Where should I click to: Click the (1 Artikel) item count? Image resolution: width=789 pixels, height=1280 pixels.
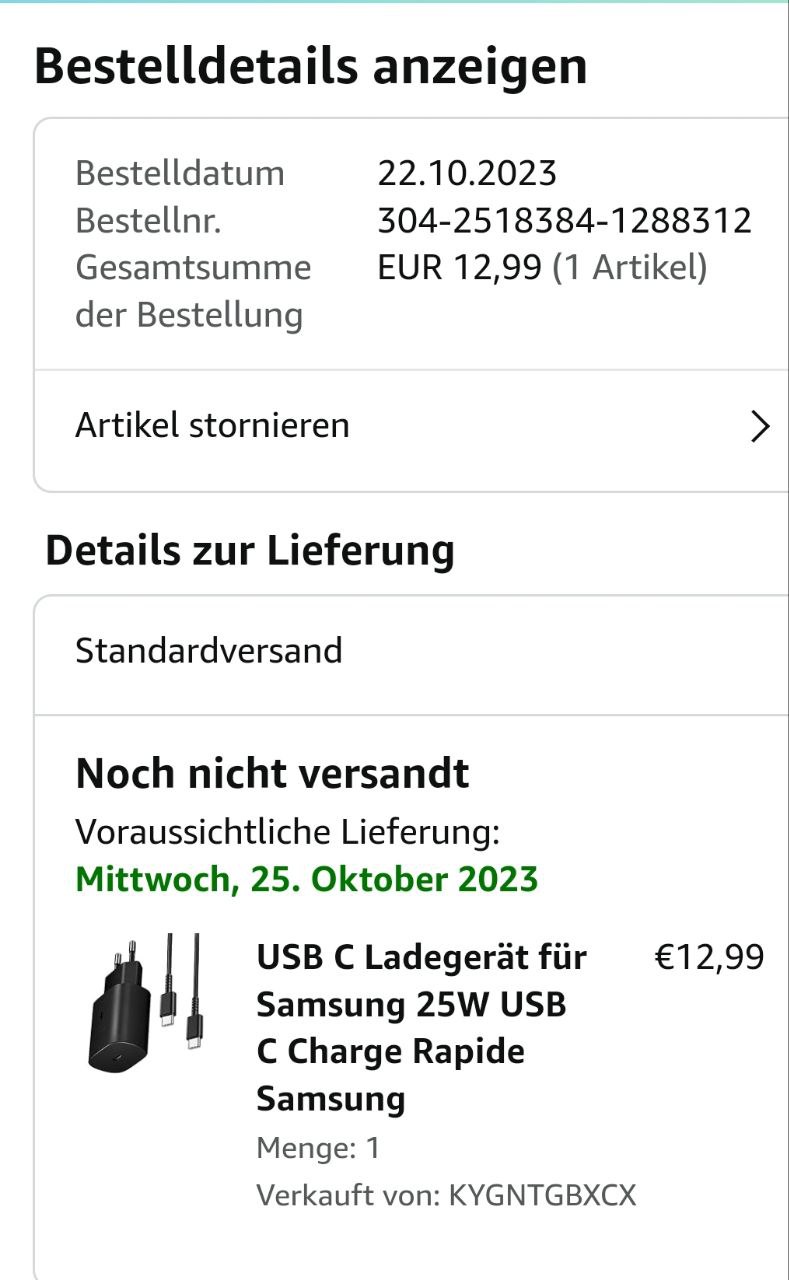coord(630,268)
